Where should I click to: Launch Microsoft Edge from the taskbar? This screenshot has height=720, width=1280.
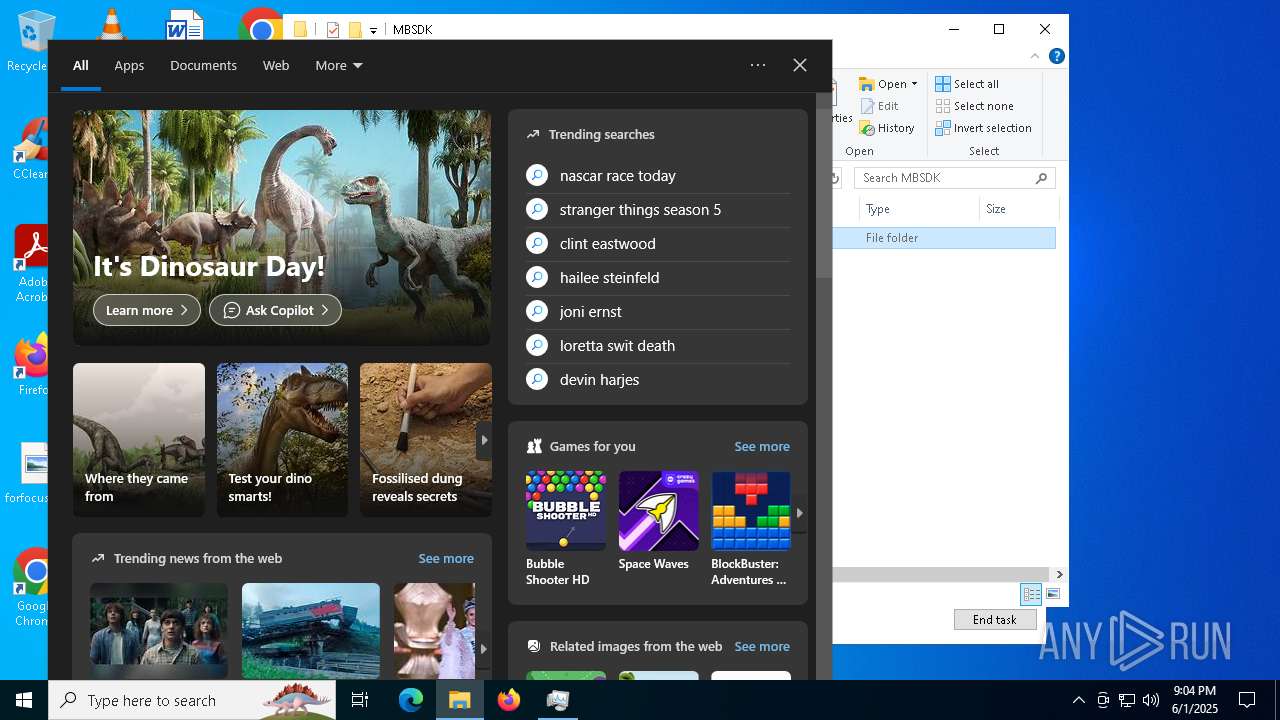[411, 700]
